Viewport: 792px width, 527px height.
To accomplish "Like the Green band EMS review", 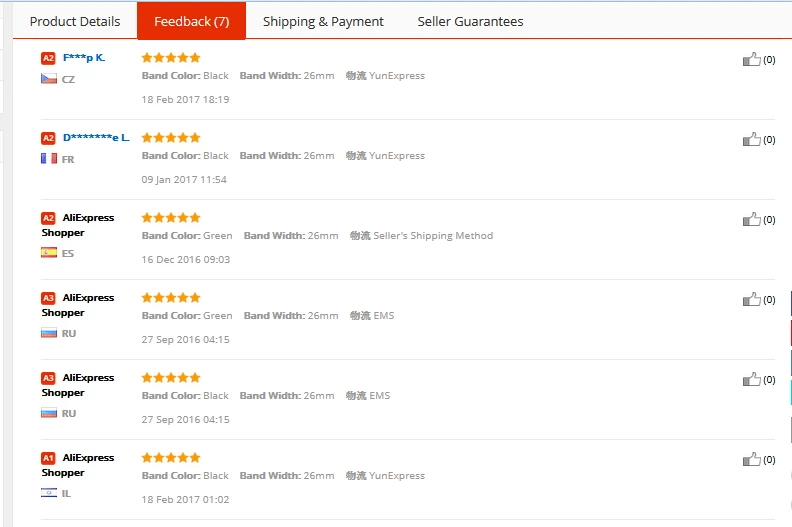I will click(x=751, y=299).
